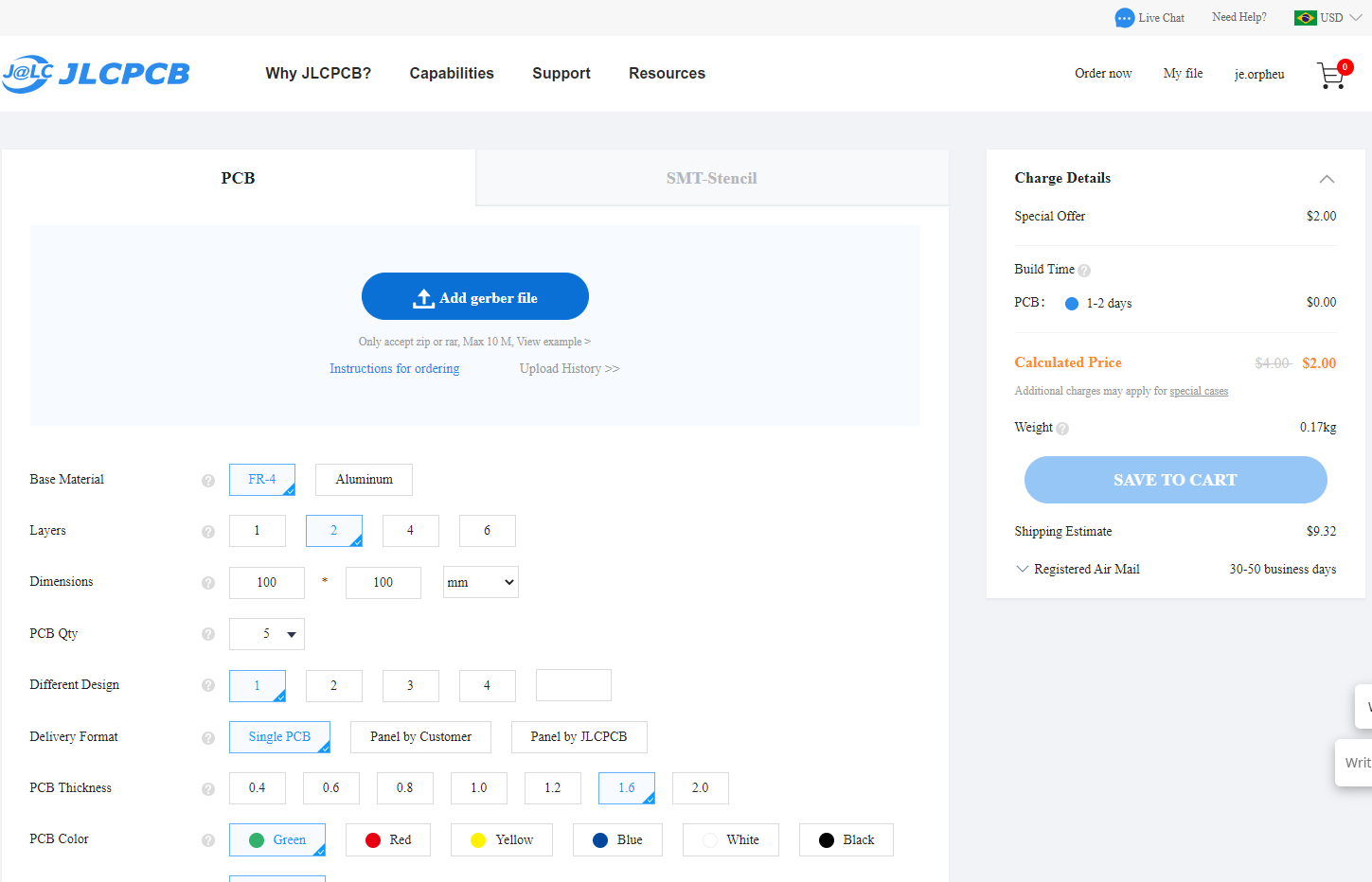
Task: Select Panel by Customer format
Action: pyautogui.click(x=420, y=737)
